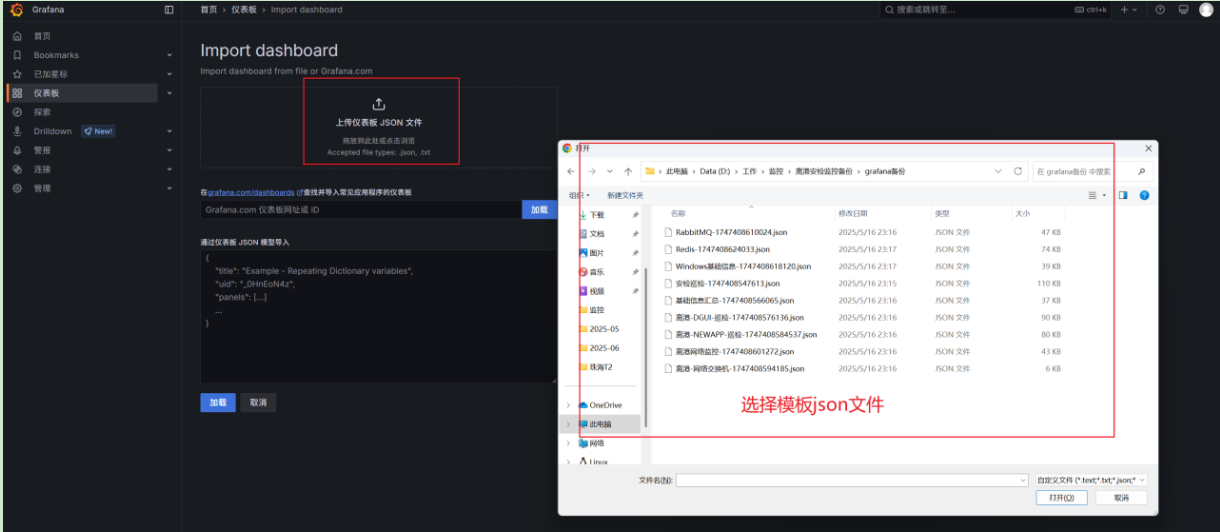
Task: Open 下载 in the navigation pane
Action: click(x=597, y=215)
